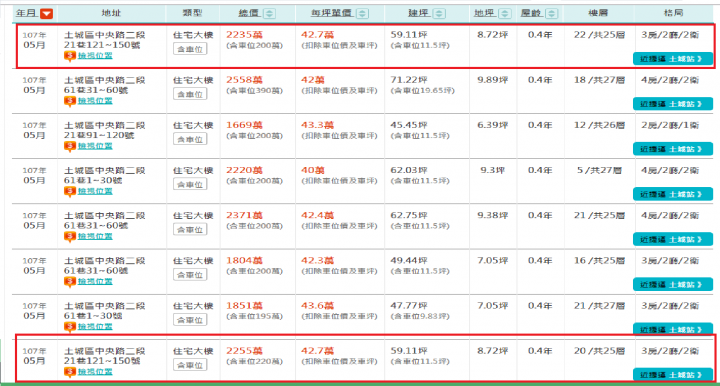The width and height of the screenshot is (720, 386).
Task: Click the orange $ marker in the 1669萬 row
Action: click(x=70, y=146)
